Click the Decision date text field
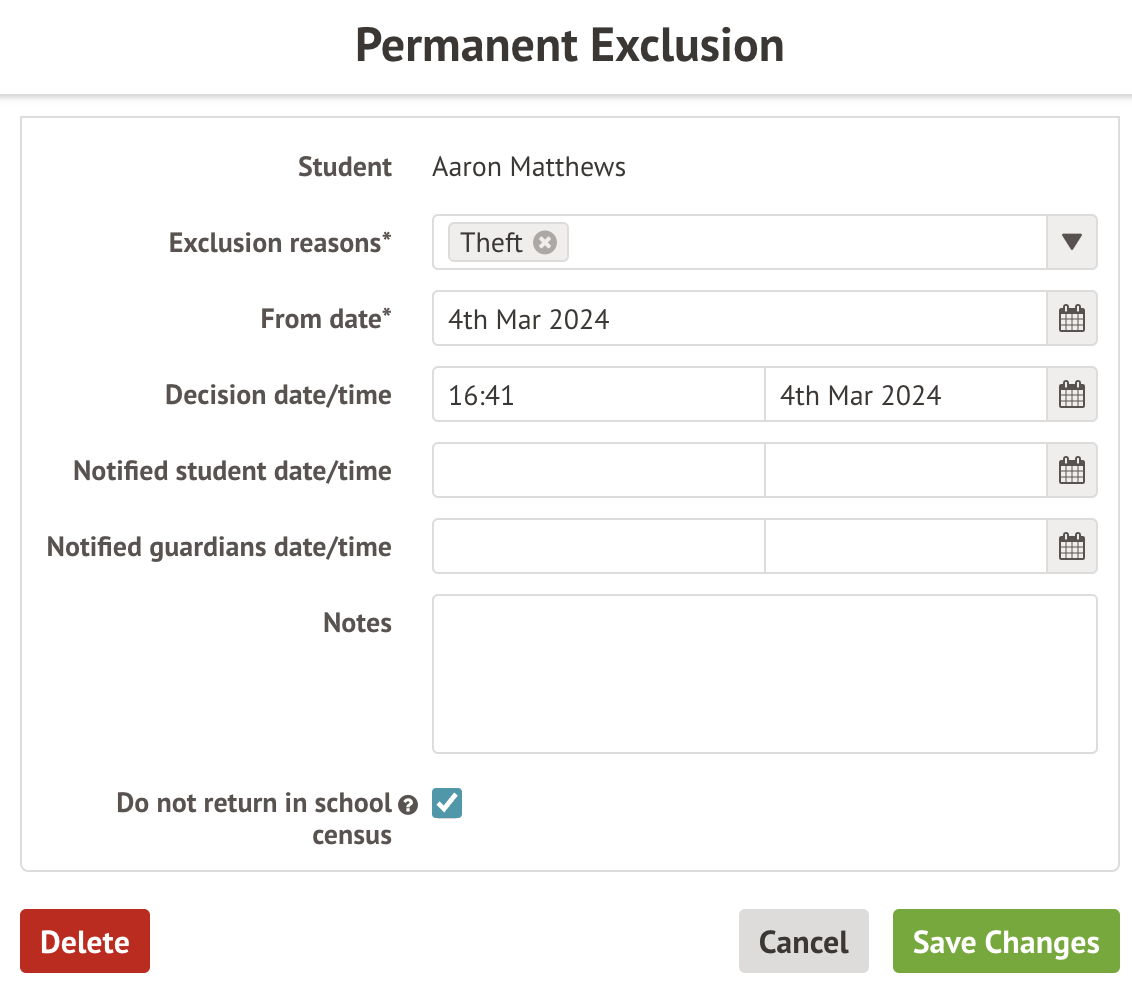The image size is (1132, 994). click(905, 395)
